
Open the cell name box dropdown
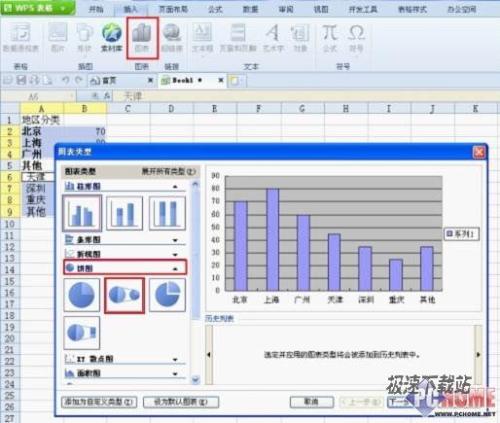[x=72, y=96]
